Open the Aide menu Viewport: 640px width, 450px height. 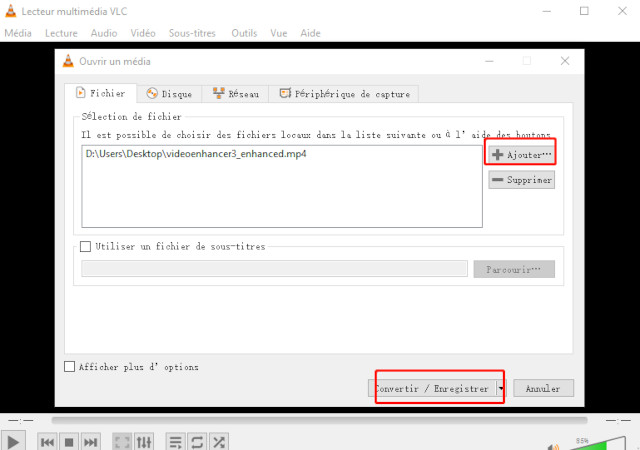tap(310, 33)
